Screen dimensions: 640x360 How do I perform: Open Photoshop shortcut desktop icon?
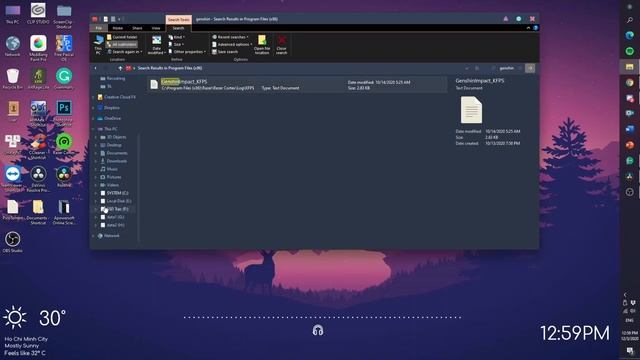[64, 113]
